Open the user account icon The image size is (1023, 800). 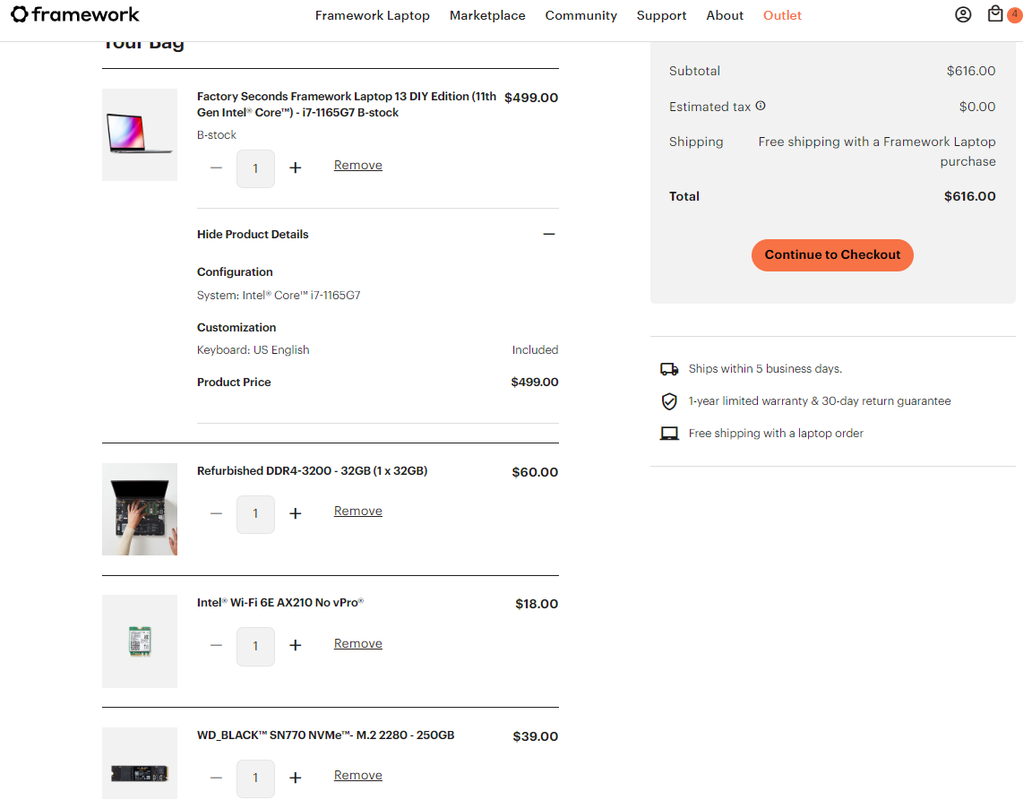(x=963, y=14)
